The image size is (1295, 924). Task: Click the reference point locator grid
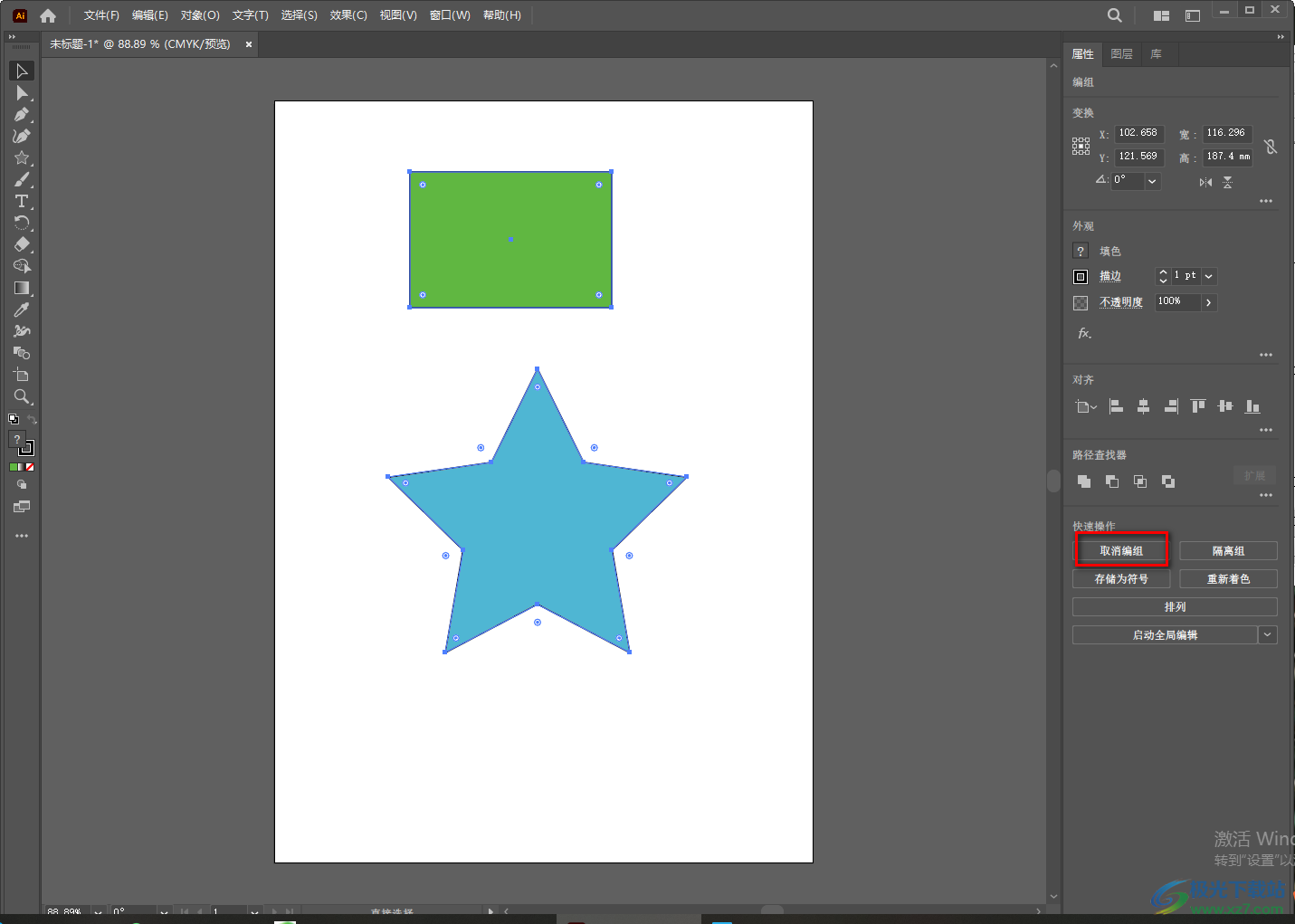coord(1081,147)
